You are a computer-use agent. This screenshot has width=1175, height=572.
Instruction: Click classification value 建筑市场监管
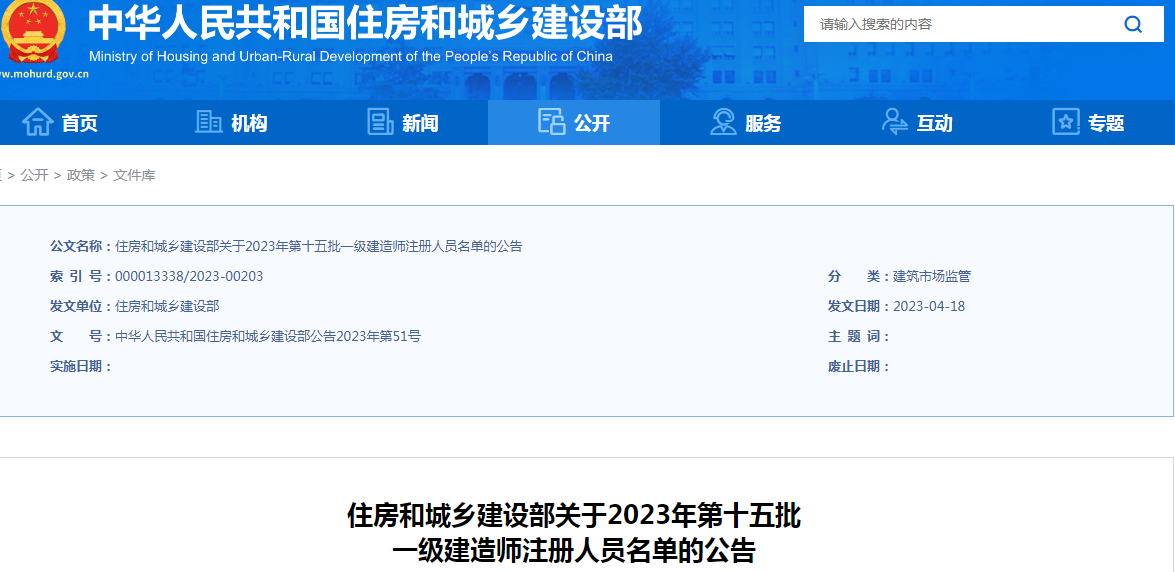[931, 277]
